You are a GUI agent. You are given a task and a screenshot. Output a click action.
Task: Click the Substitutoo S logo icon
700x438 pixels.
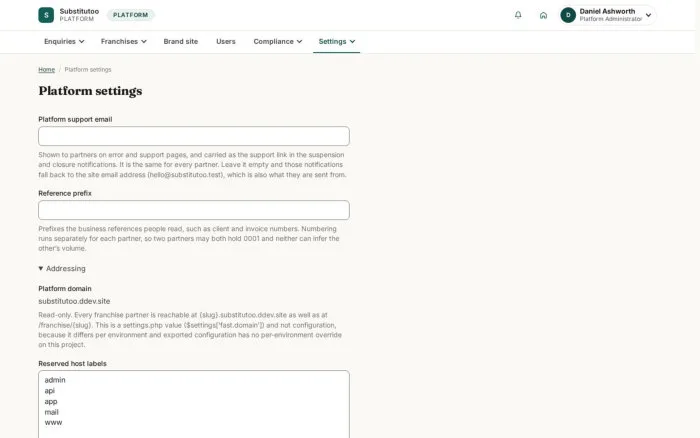point(46,15)
